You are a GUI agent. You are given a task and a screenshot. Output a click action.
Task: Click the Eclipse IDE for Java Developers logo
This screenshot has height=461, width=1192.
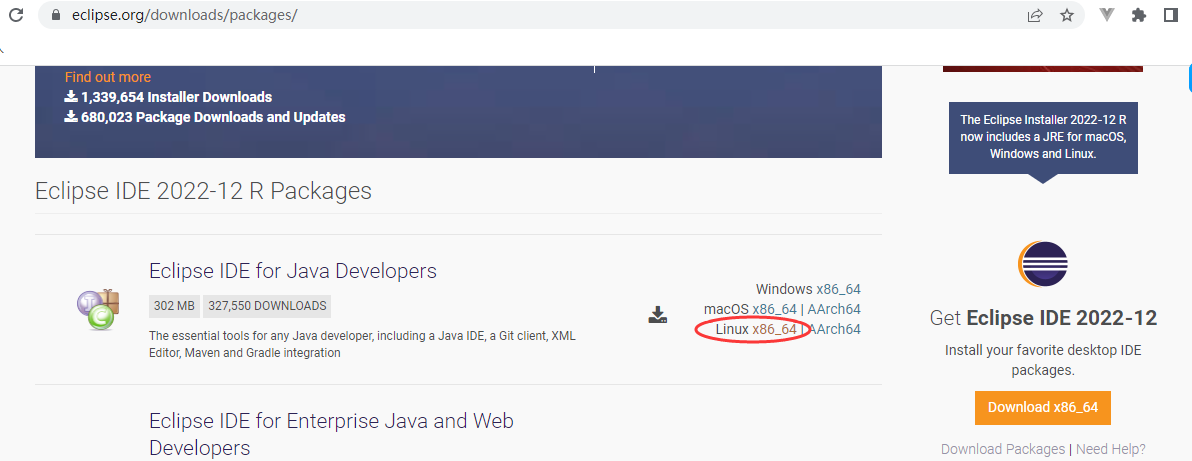point(98,310)
